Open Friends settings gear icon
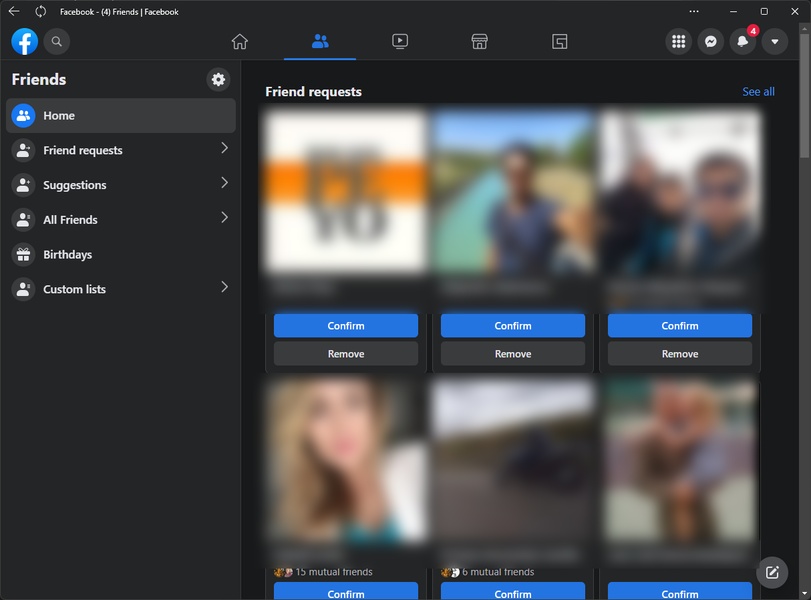Viewport: 811px width, 600px height. coord(218,80)
